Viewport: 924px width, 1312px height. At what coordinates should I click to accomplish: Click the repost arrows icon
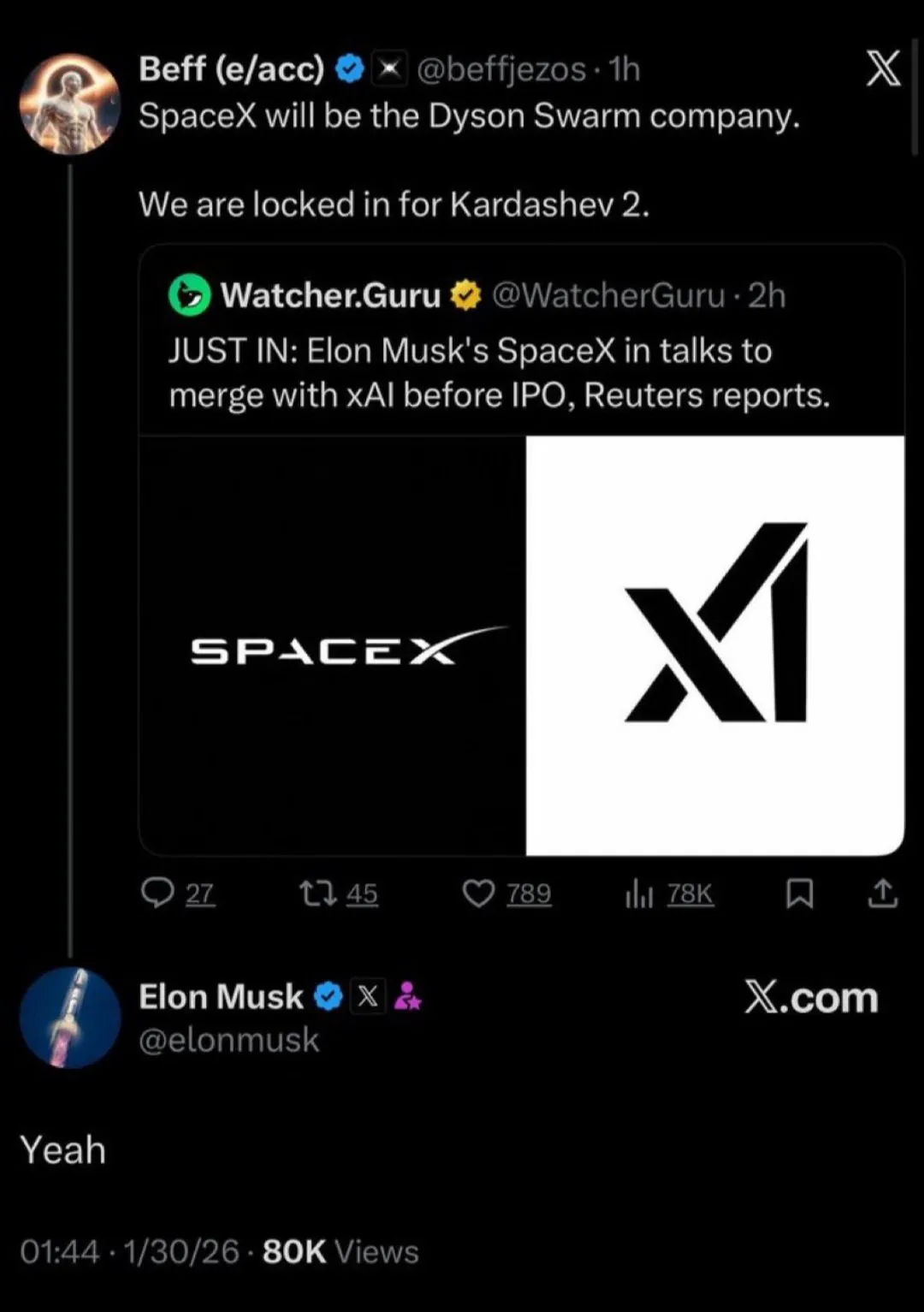[x=317, y=893]
